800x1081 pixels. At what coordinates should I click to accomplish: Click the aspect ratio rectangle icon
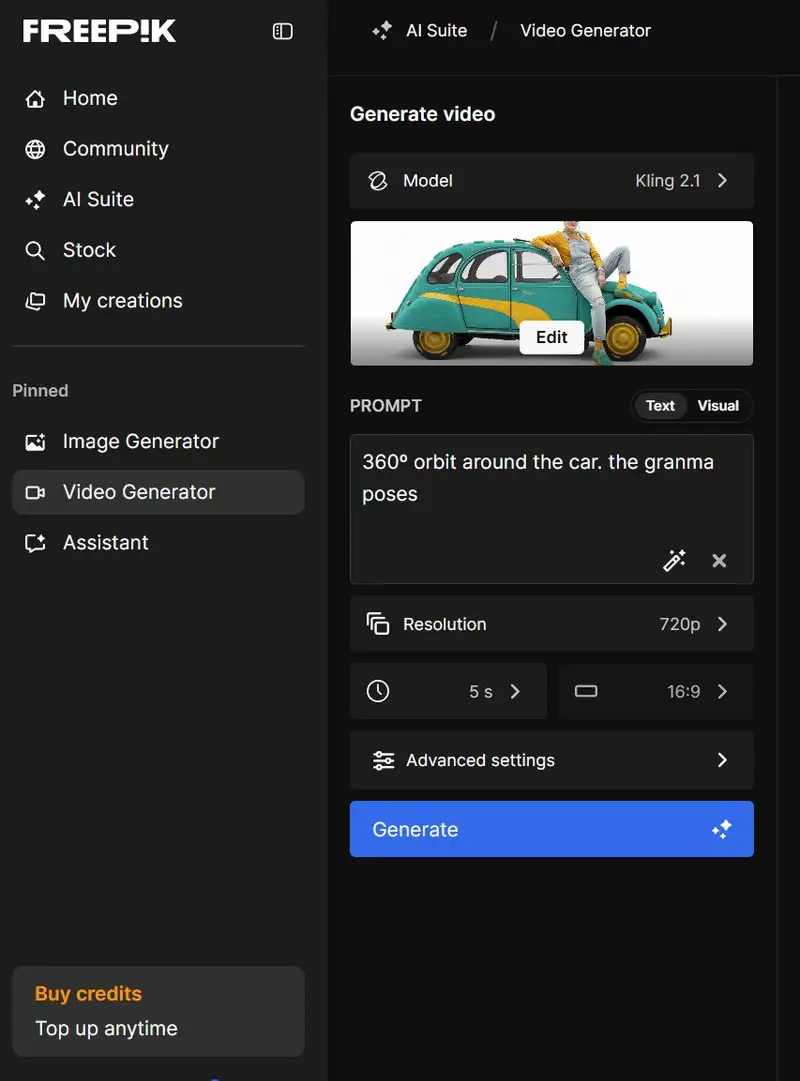(x=586, y=691)
